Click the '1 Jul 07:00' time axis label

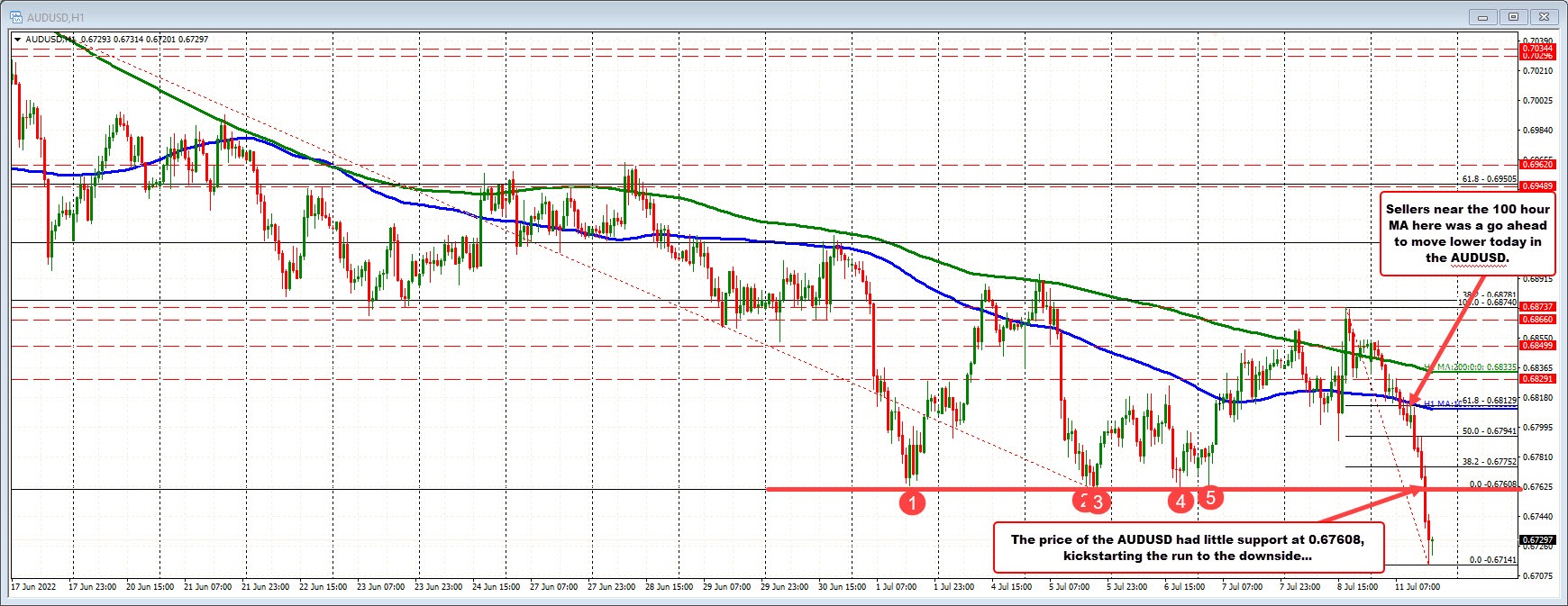(x=896, y=586)
